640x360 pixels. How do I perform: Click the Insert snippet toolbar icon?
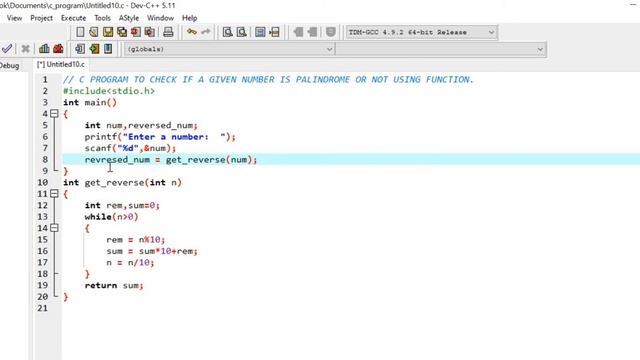[x=80, y=49]
